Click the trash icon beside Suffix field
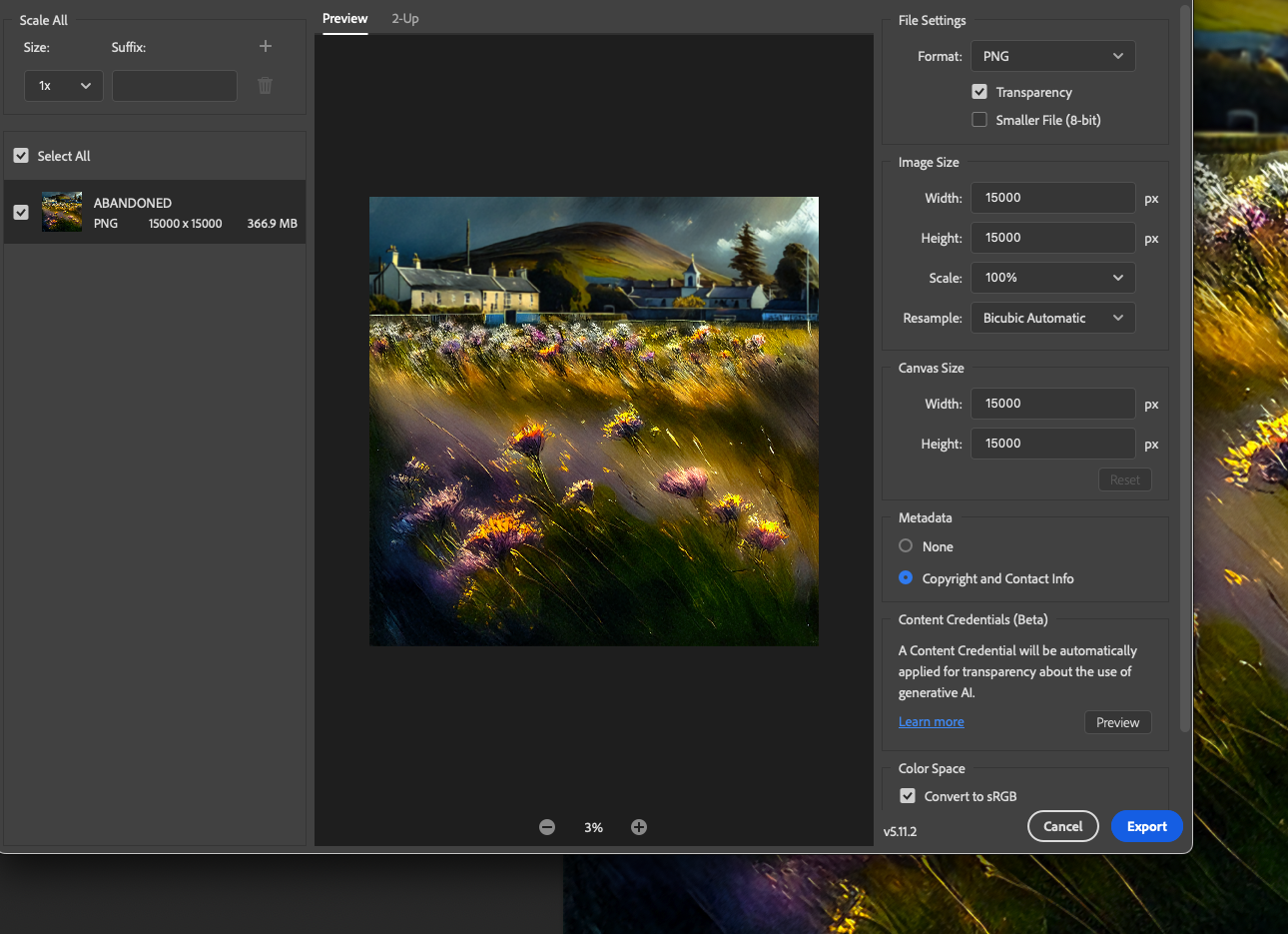The image size is (1288, 934). tap(266, 86)
